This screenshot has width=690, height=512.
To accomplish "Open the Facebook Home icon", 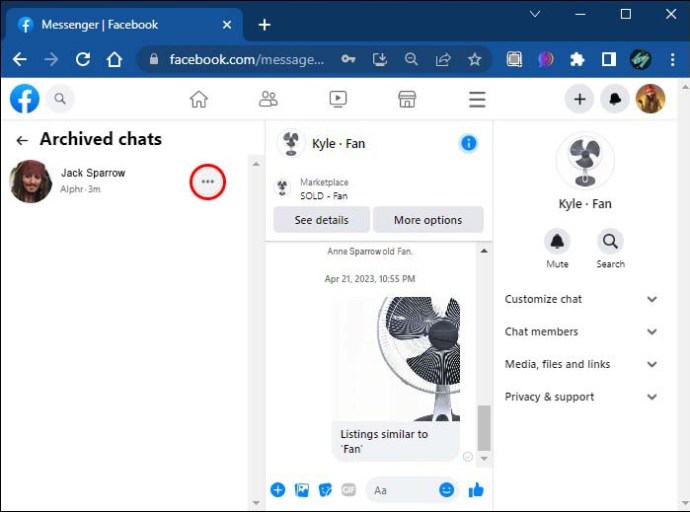I will 199,99.
